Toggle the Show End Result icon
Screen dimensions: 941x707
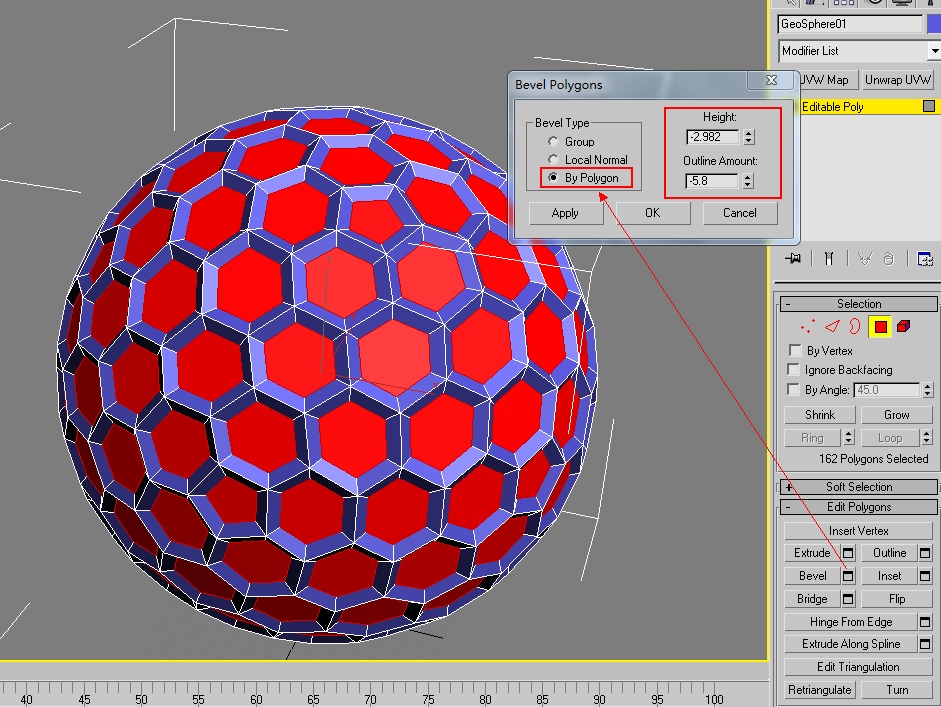click(x=829, y=259)
